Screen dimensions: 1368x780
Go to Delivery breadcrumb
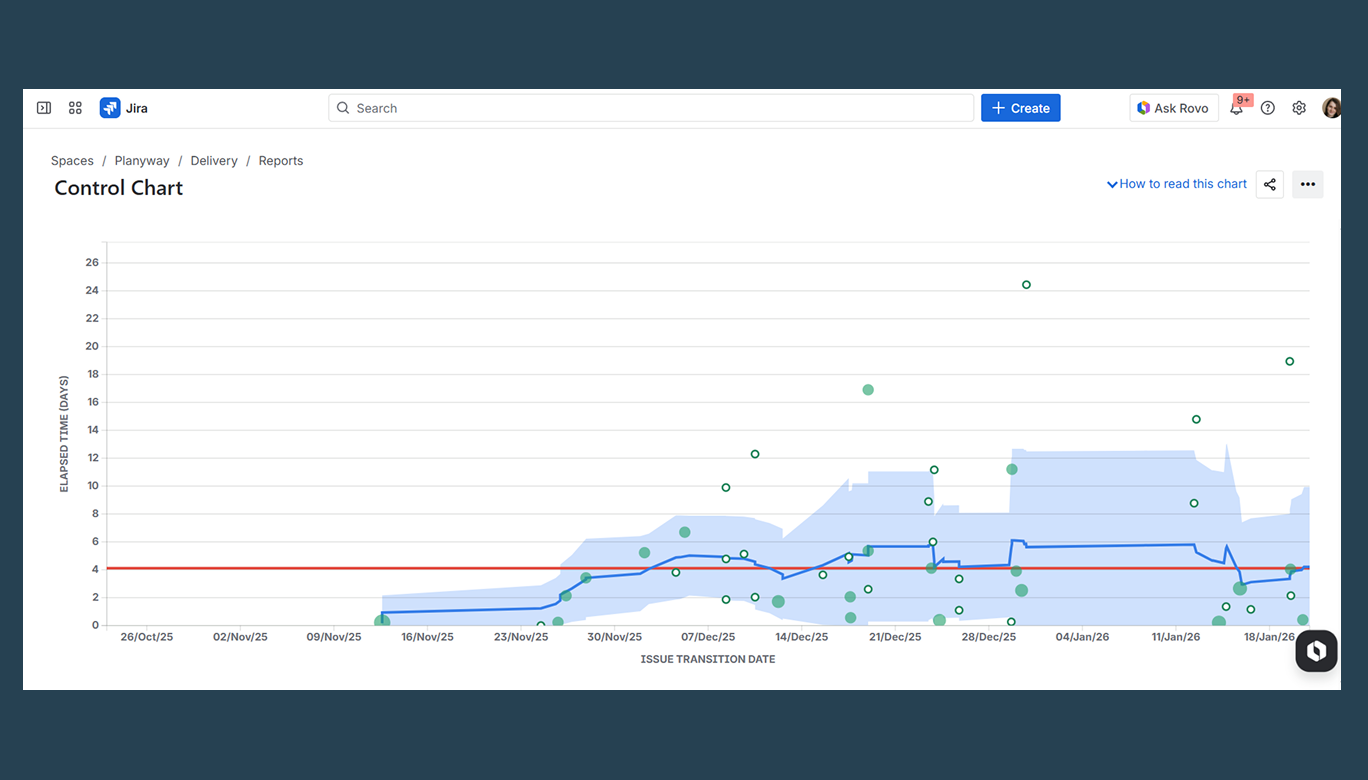click(x=214, y=161)
